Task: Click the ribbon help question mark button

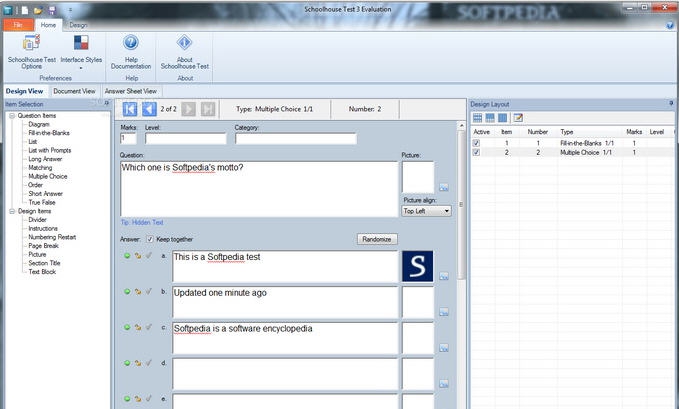Action: pyautogui.click(x=670, y=25)
